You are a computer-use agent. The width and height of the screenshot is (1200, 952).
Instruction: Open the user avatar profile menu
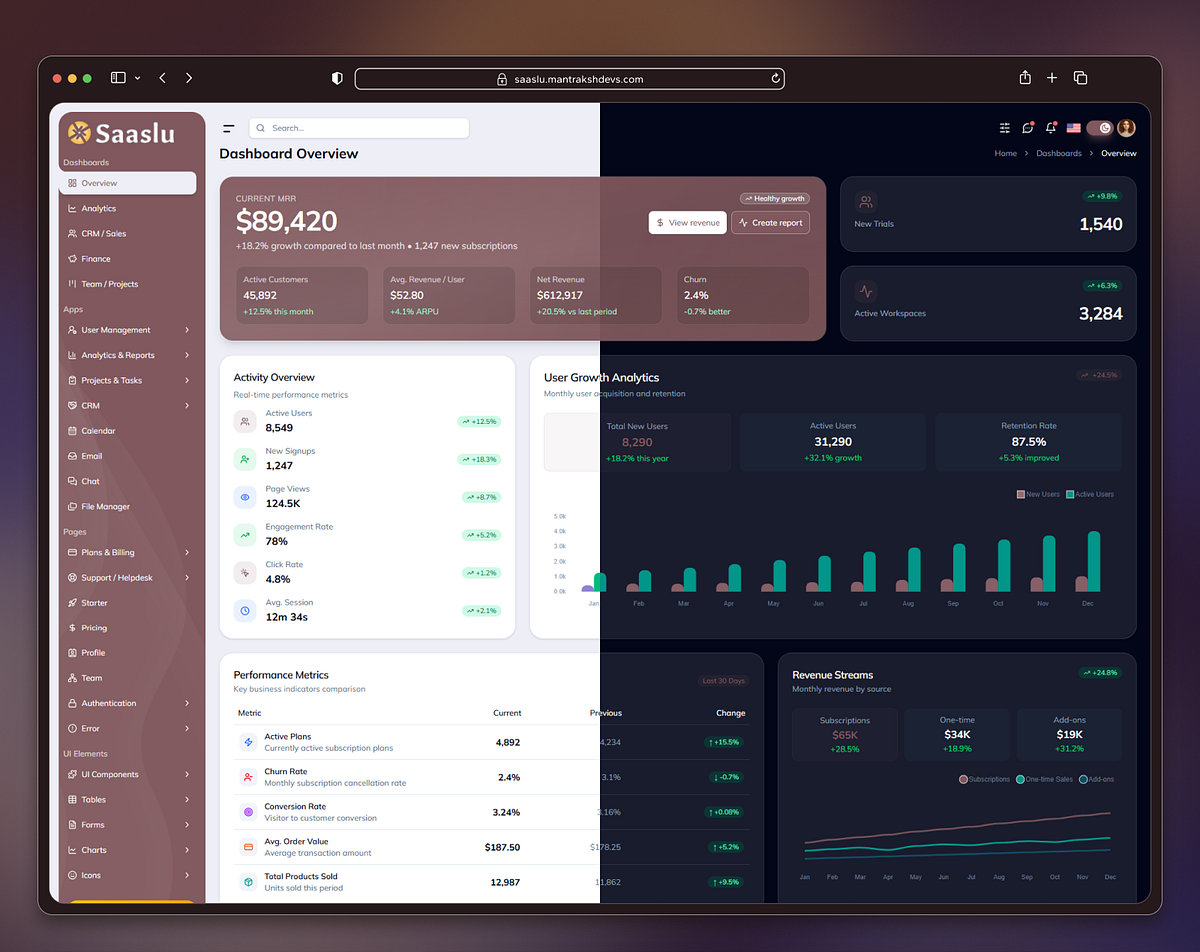click(1127, 128)
